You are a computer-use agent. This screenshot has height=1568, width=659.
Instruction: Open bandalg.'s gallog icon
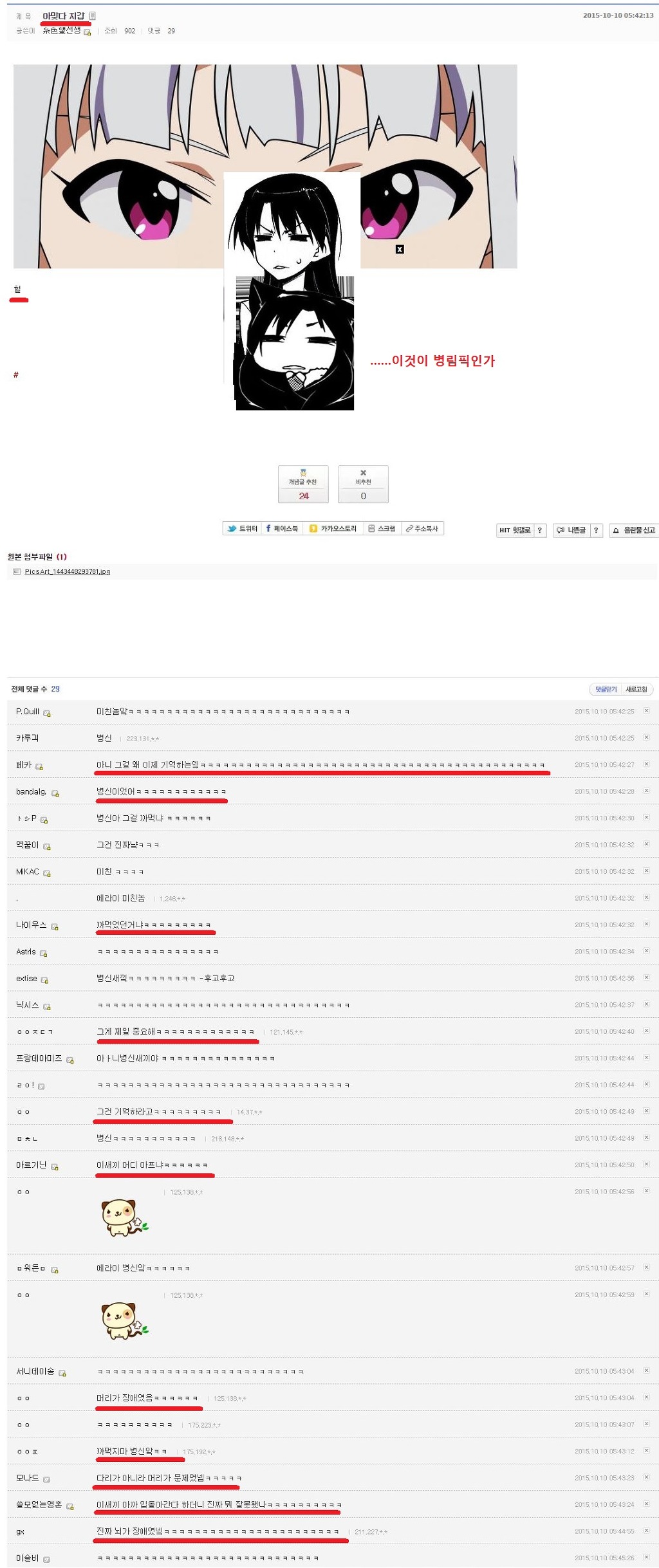point(55,793)
